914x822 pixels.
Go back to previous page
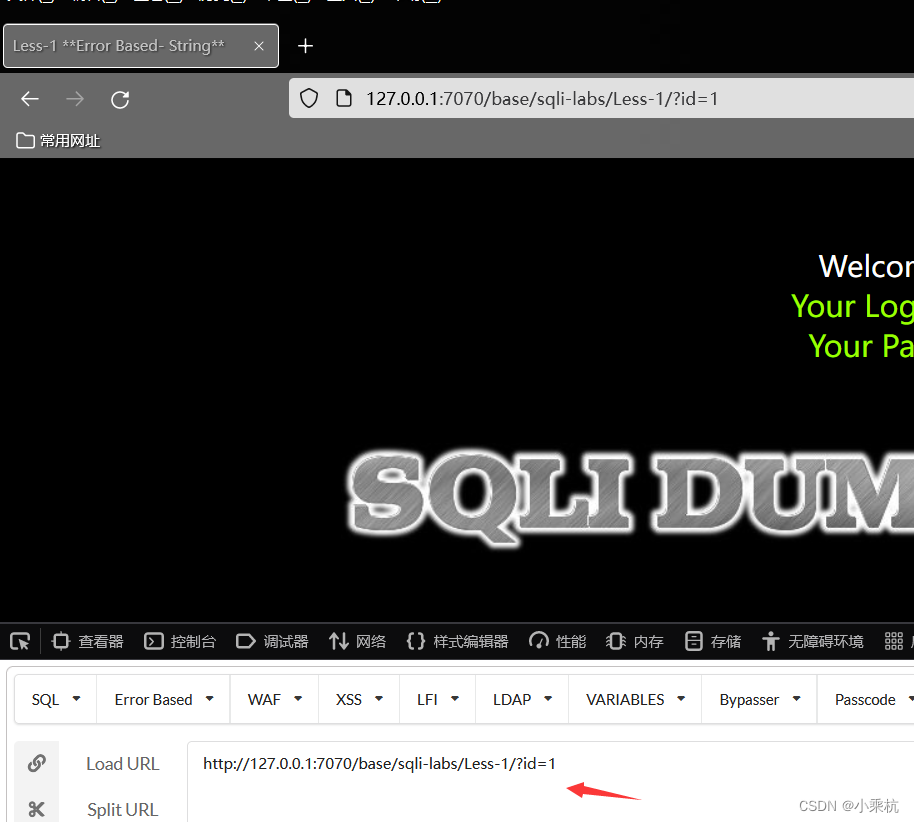coord(30,99)
